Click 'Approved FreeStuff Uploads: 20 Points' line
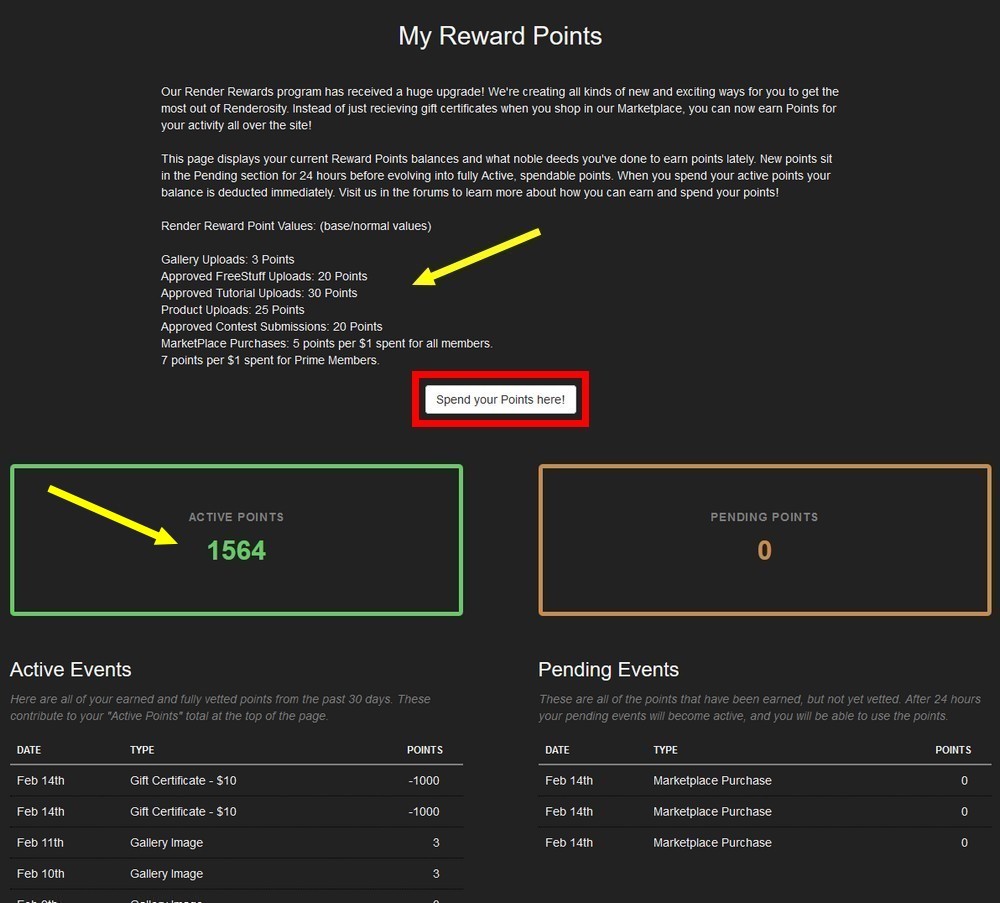The width and height of the screenshot is (1000, 903). [x=264, y=276]
